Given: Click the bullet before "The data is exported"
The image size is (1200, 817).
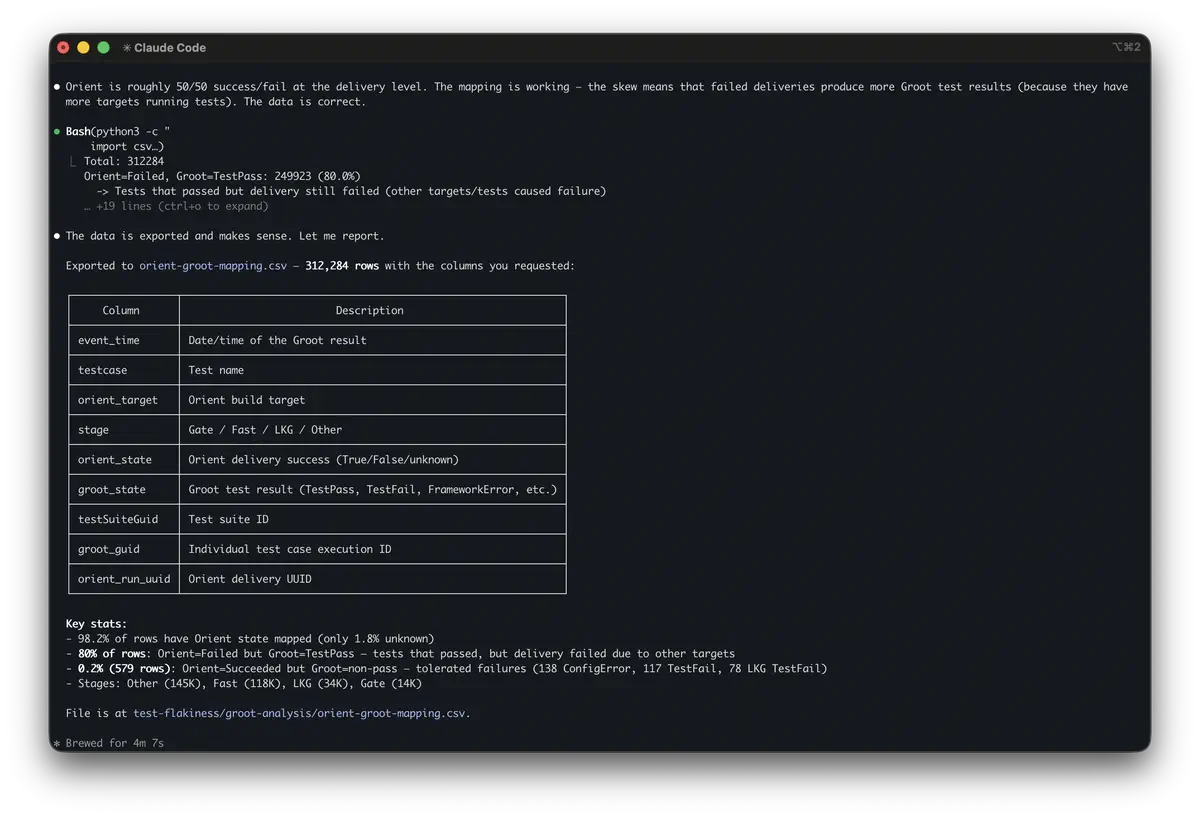Looking at the screenshot, I should (57, 236).
